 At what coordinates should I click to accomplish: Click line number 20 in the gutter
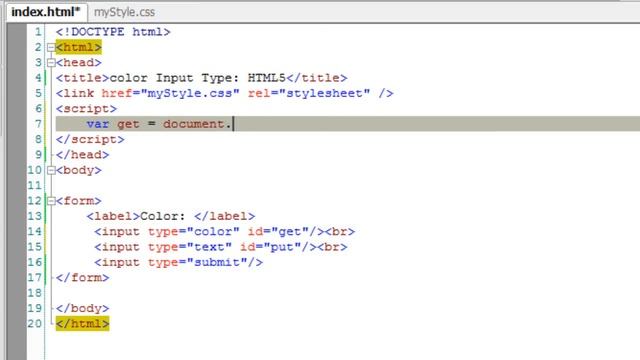point(34,324)
